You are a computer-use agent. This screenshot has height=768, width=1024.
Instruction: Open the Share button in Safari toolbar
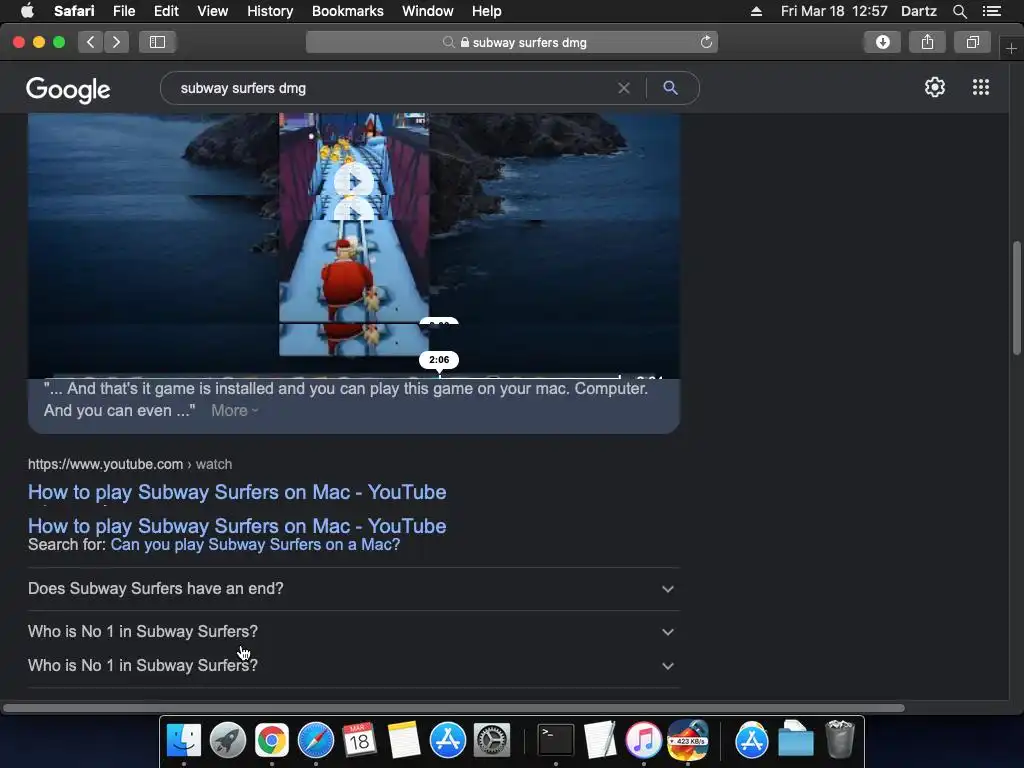coord(927,42)
